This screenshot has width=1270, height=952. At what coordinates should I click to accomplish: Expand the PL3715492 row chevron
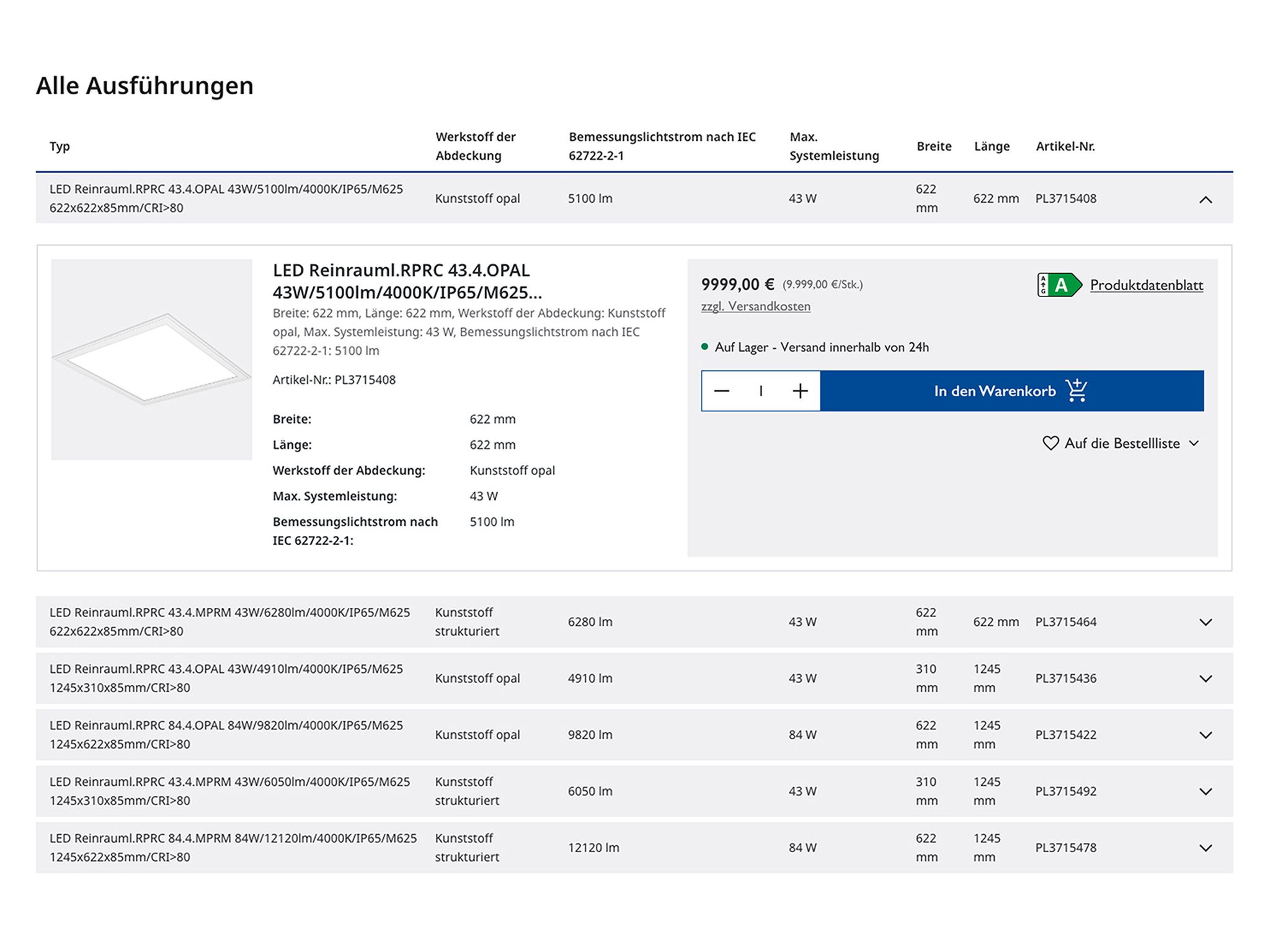coord(1205,791)
